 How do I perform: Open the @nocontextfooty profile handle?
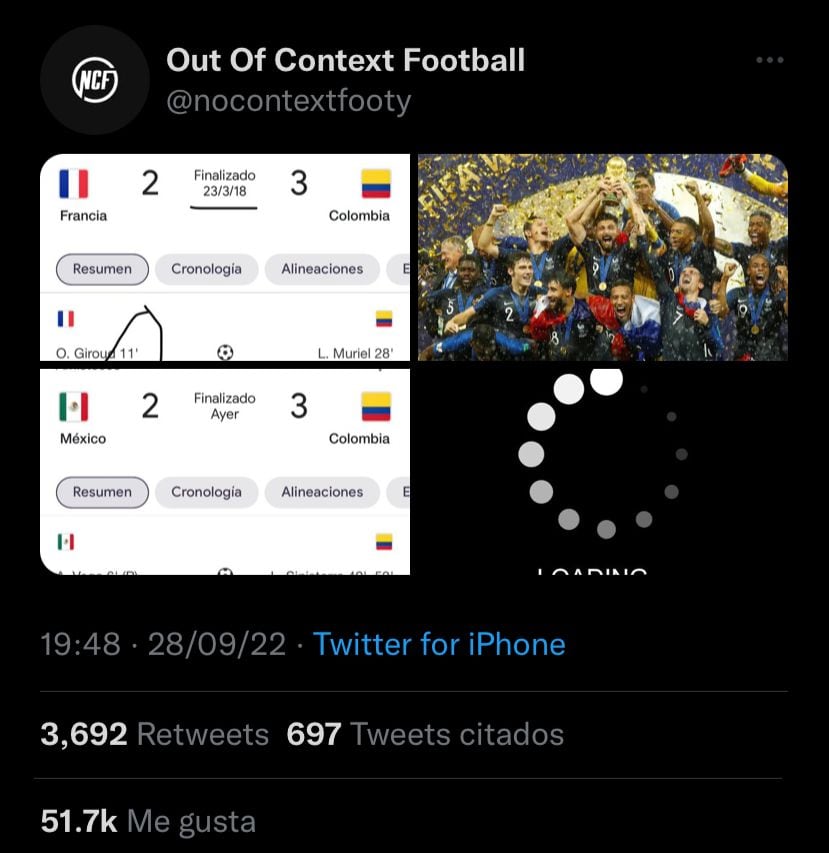288,102
